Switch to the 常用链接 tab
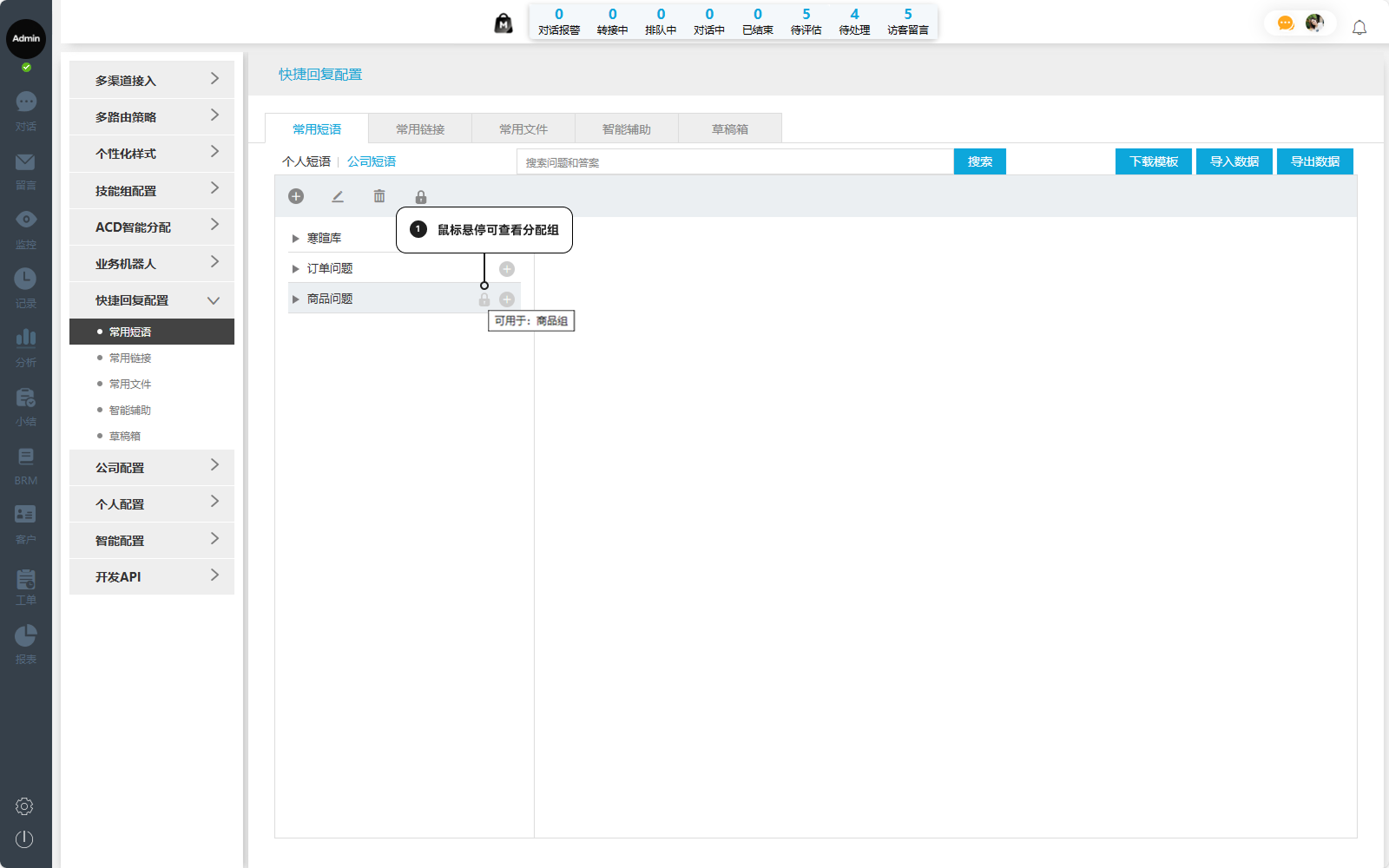 [420, 129]
